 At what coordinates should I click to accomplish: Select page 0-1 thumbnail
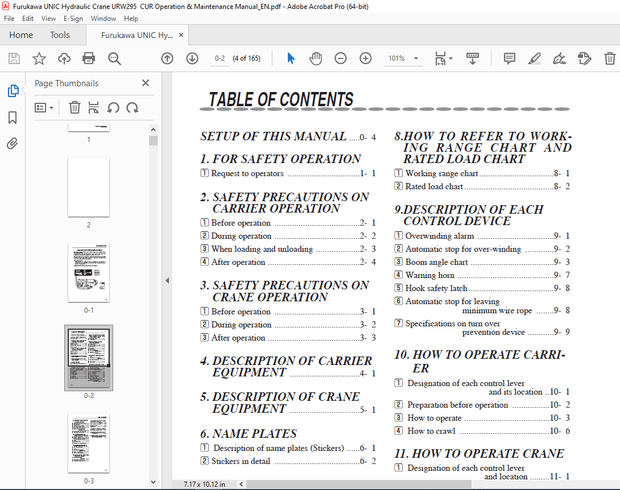point(89,273)
